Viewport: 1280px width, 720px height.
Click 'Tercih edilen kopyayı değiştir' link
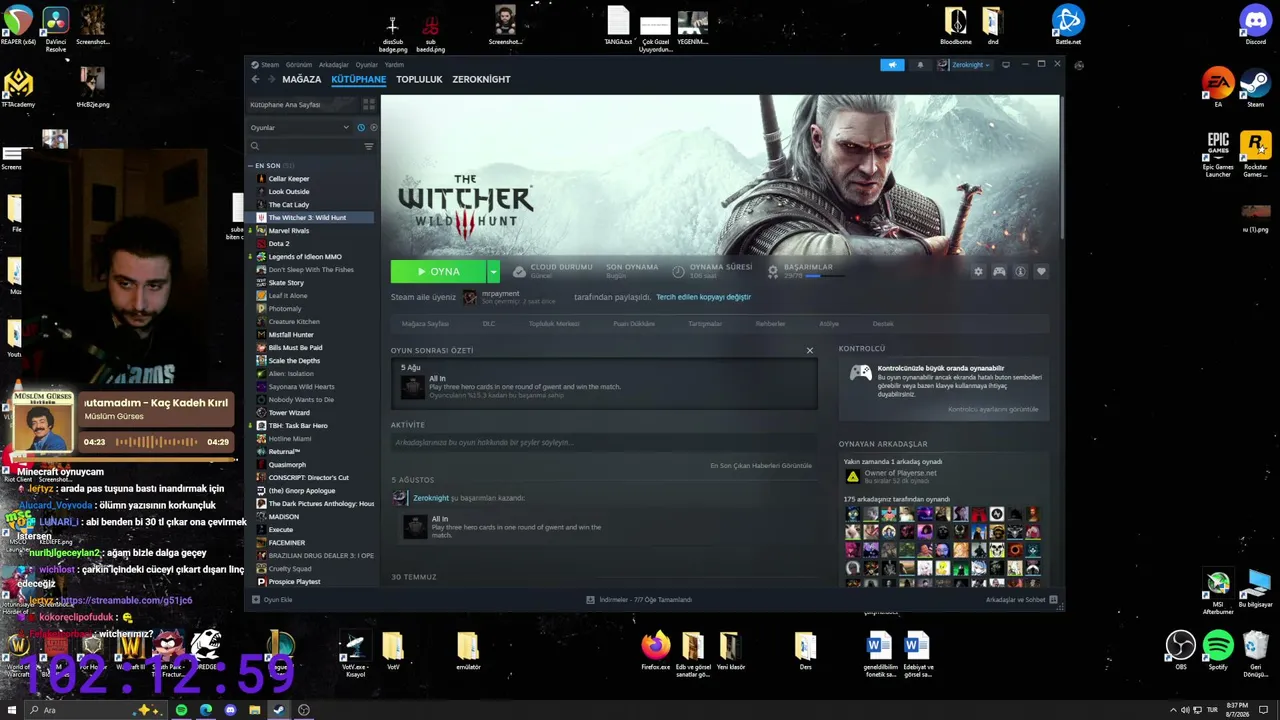[703, 297]
